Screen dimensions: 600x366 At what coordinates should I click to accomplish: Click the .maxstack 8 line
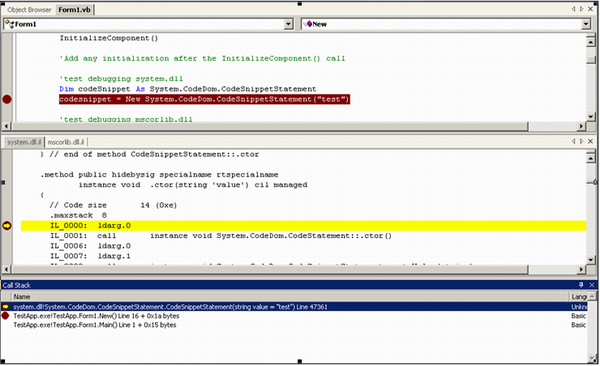pyautogui.click(x=78, y=215)
